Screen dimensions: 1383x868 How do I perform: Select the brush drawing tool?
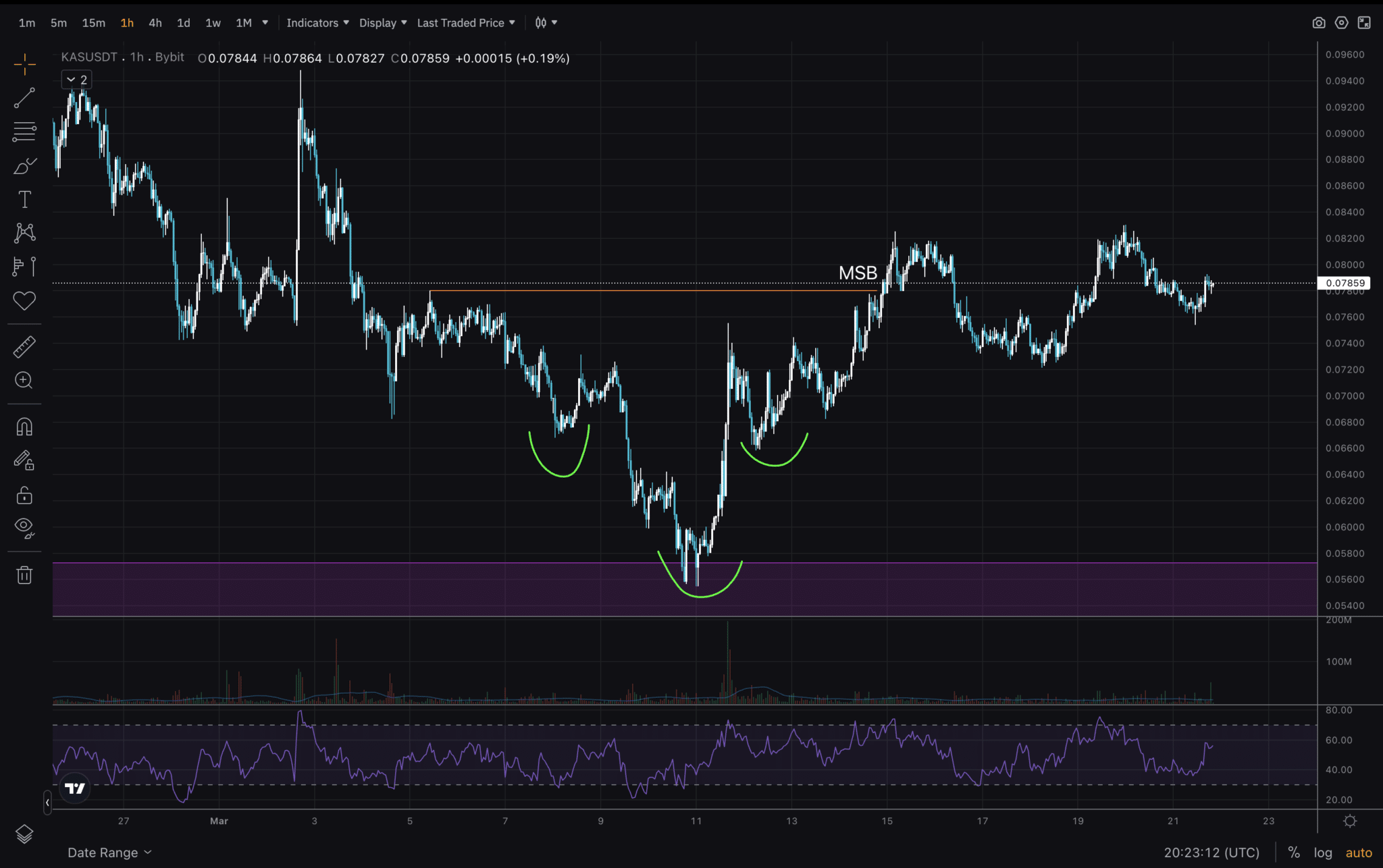24,166
